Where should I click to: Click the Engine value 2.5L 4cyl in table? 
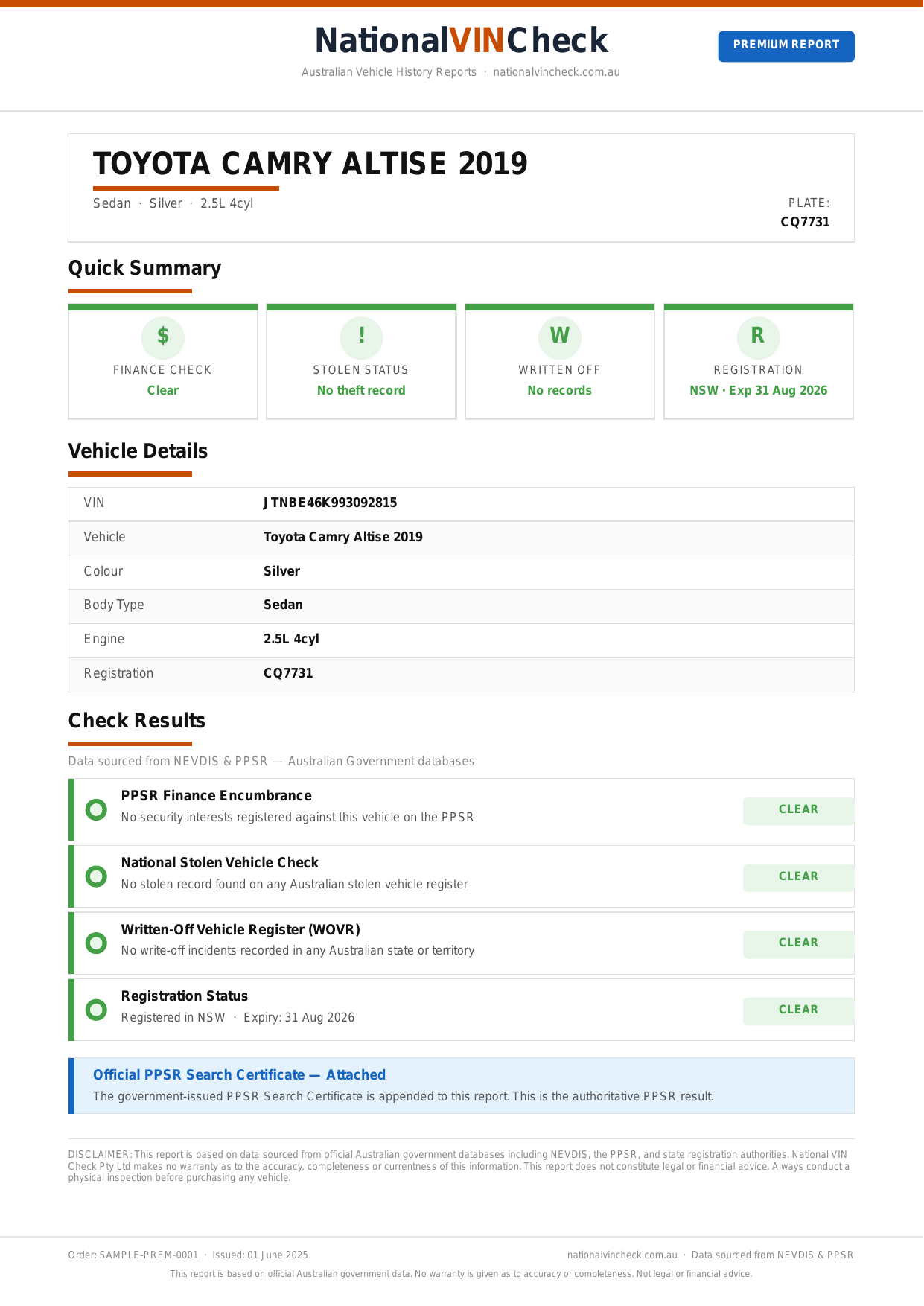coord(291,639)
